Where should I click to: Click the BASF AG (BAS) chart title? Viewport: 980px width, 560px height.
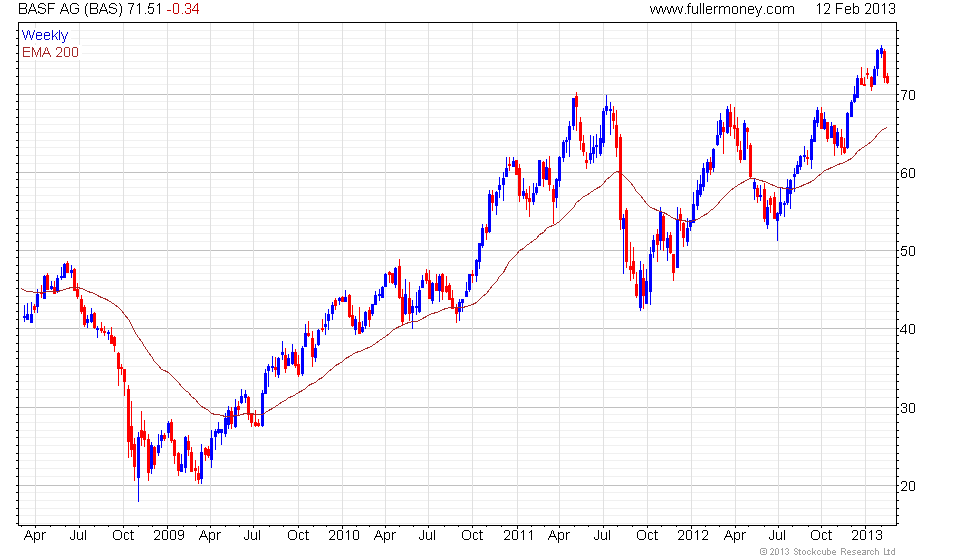pos(71,9)
